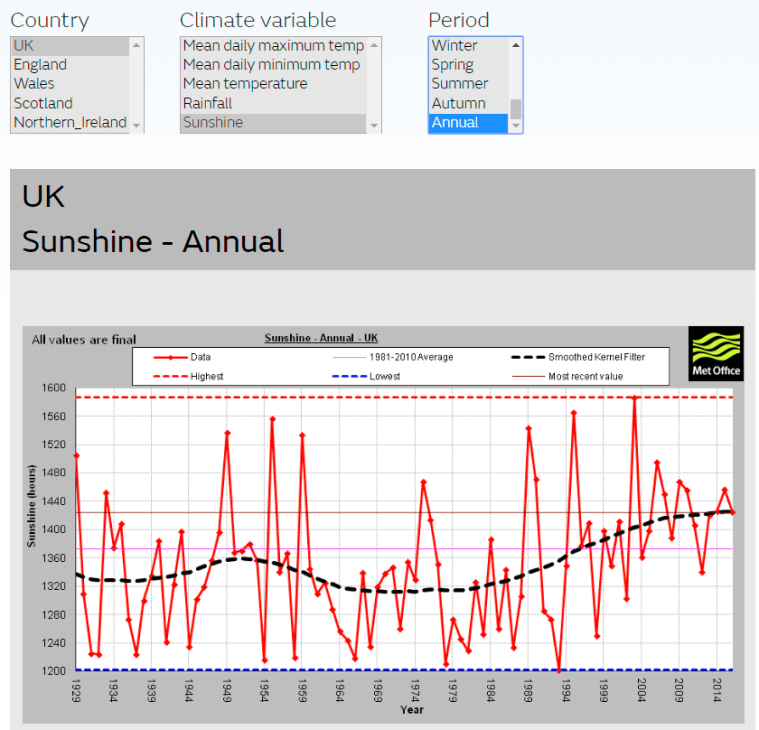Image resolution: width=759 pixels, height=730 pixels.
Task: Choose Rainfall climate variable
Action: tap(207, 103)
